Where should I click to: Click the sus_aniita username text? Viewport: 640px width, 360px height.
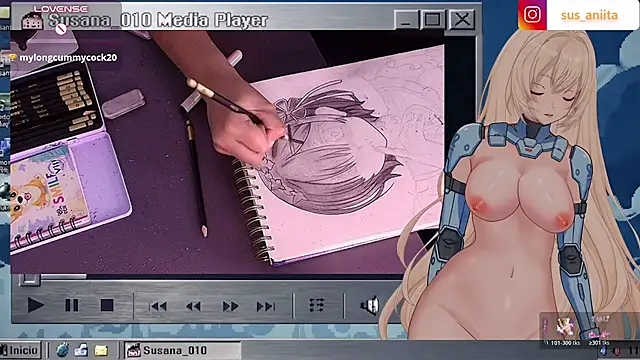pyautogui.click(x=589, y=15)
